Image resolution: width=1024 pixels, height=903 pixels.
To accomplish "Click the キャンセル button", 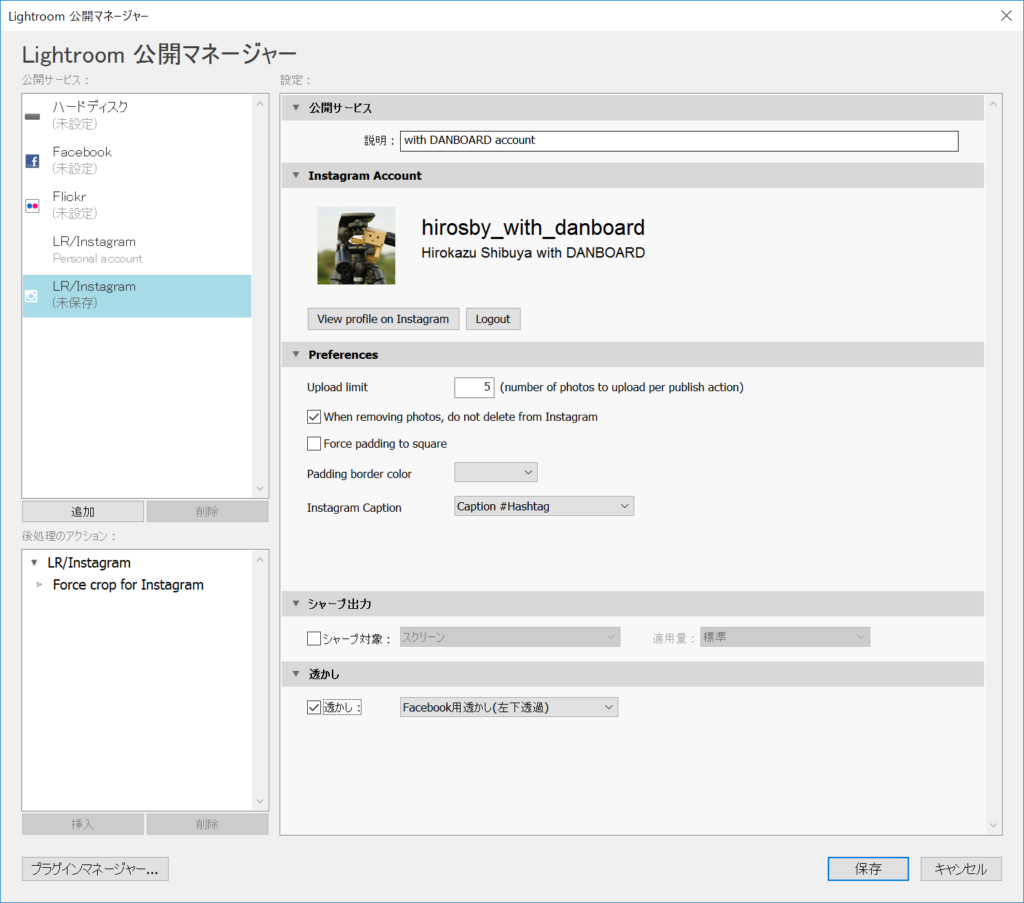I will tap(961, 869).
